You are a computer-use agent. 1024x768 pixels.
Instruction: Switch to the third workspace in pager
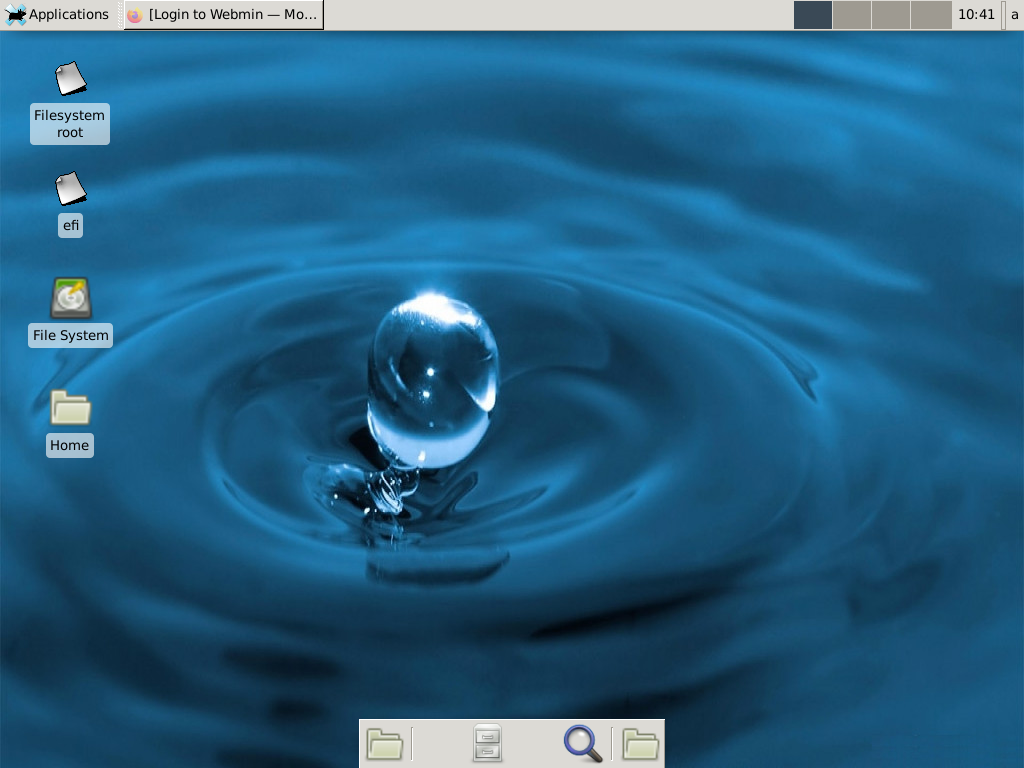pyautogui.click(x=891, y=15)
